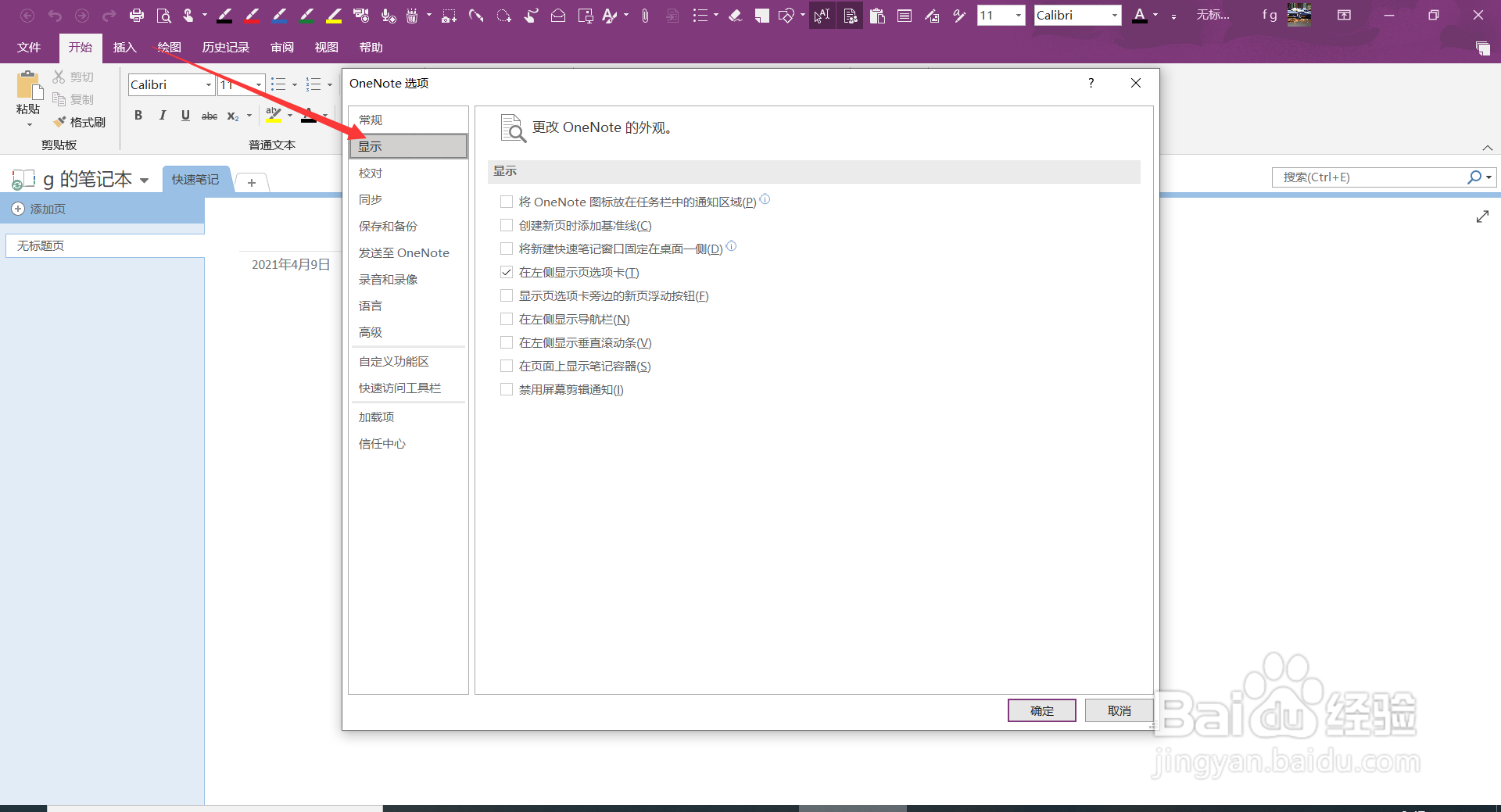
Task: Open title bar Calibri font dropdown
Action: coord(1114,15)
